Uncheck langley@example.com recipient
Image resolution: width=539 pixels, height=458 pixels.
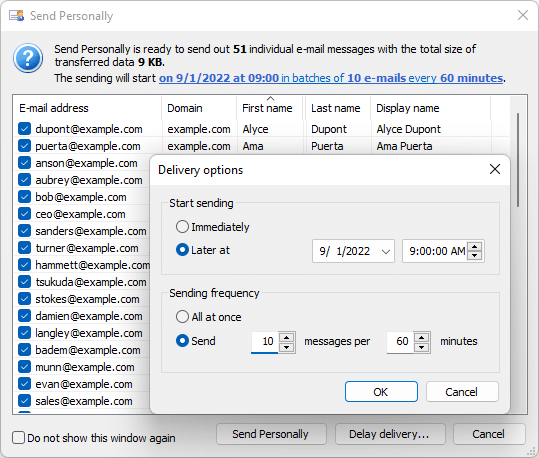click(24, 332)
